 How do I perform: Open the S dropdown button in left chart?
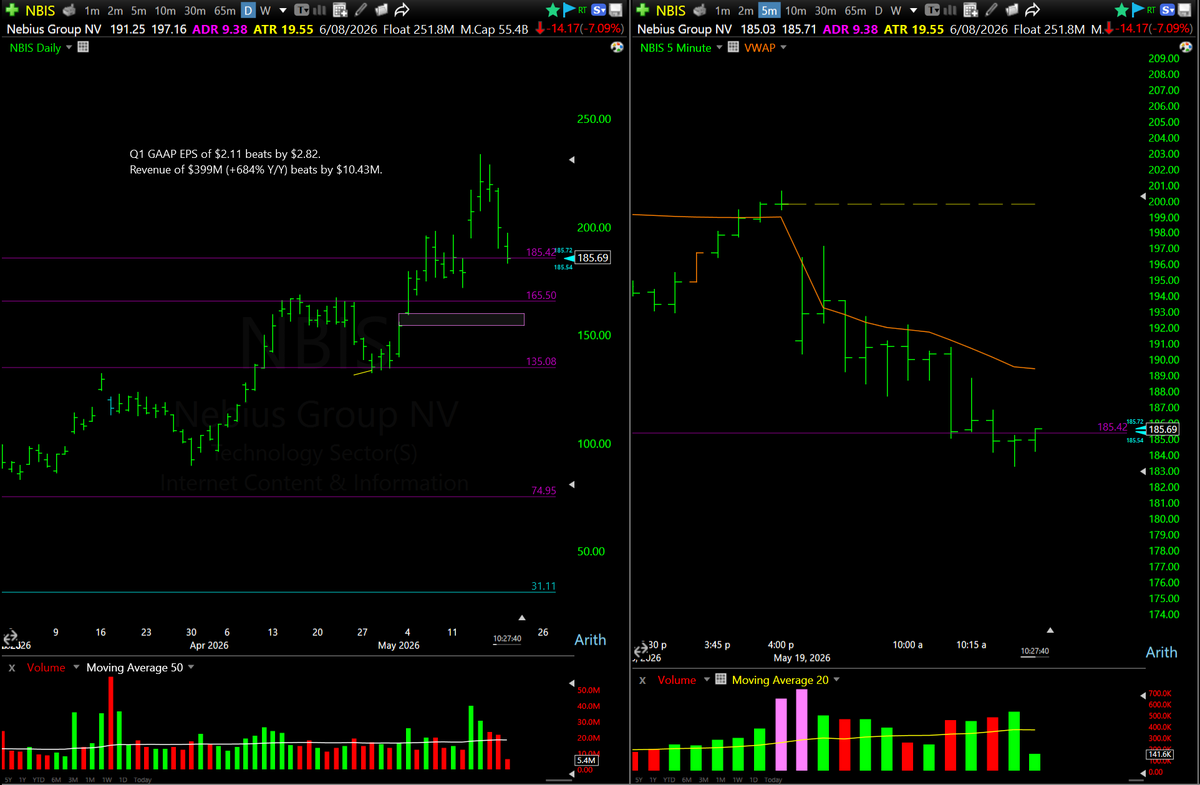point(598,9)
